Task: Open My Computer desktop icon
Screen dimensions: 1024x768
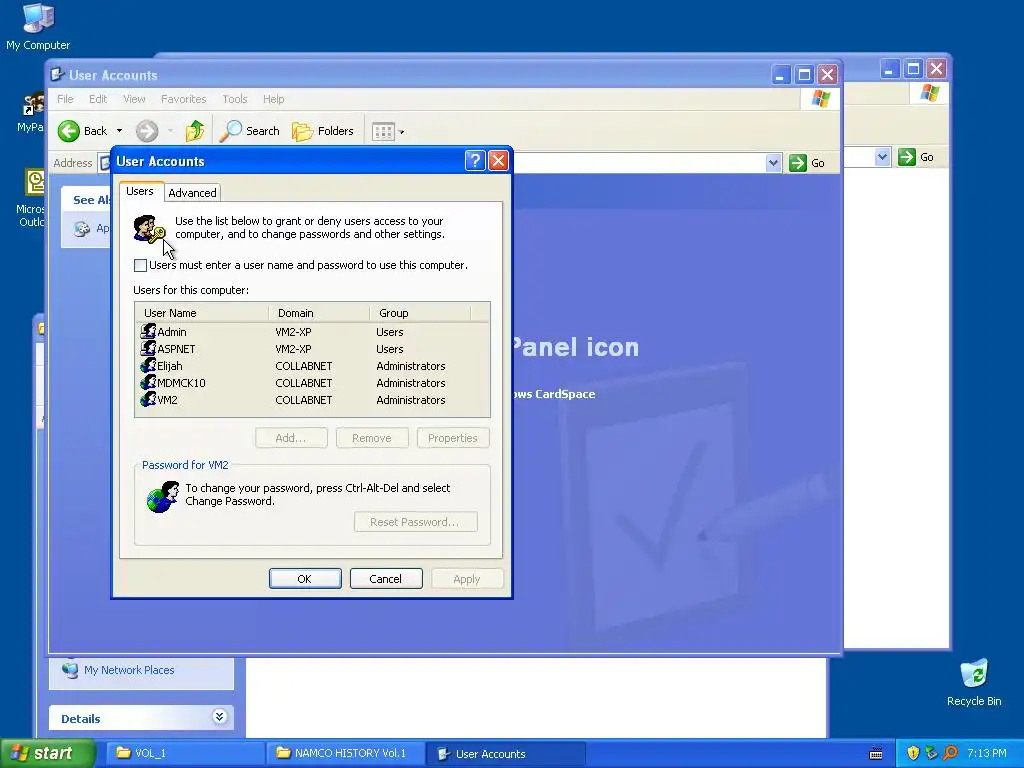Action: tap(38, 27)
